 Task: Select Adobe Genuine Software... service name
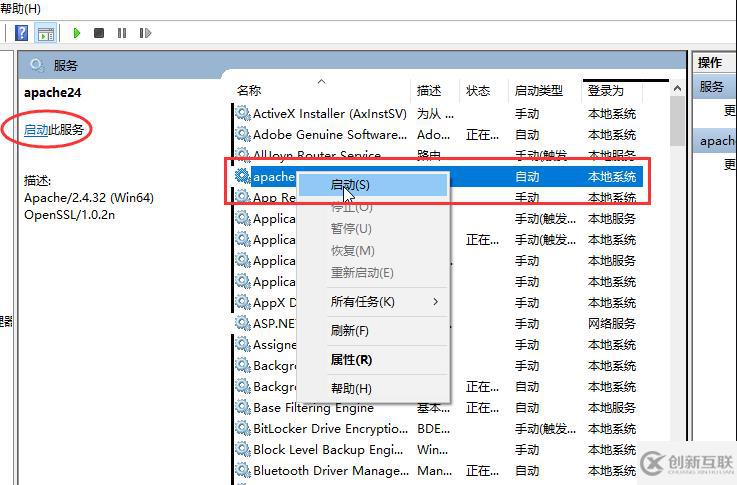330,135
